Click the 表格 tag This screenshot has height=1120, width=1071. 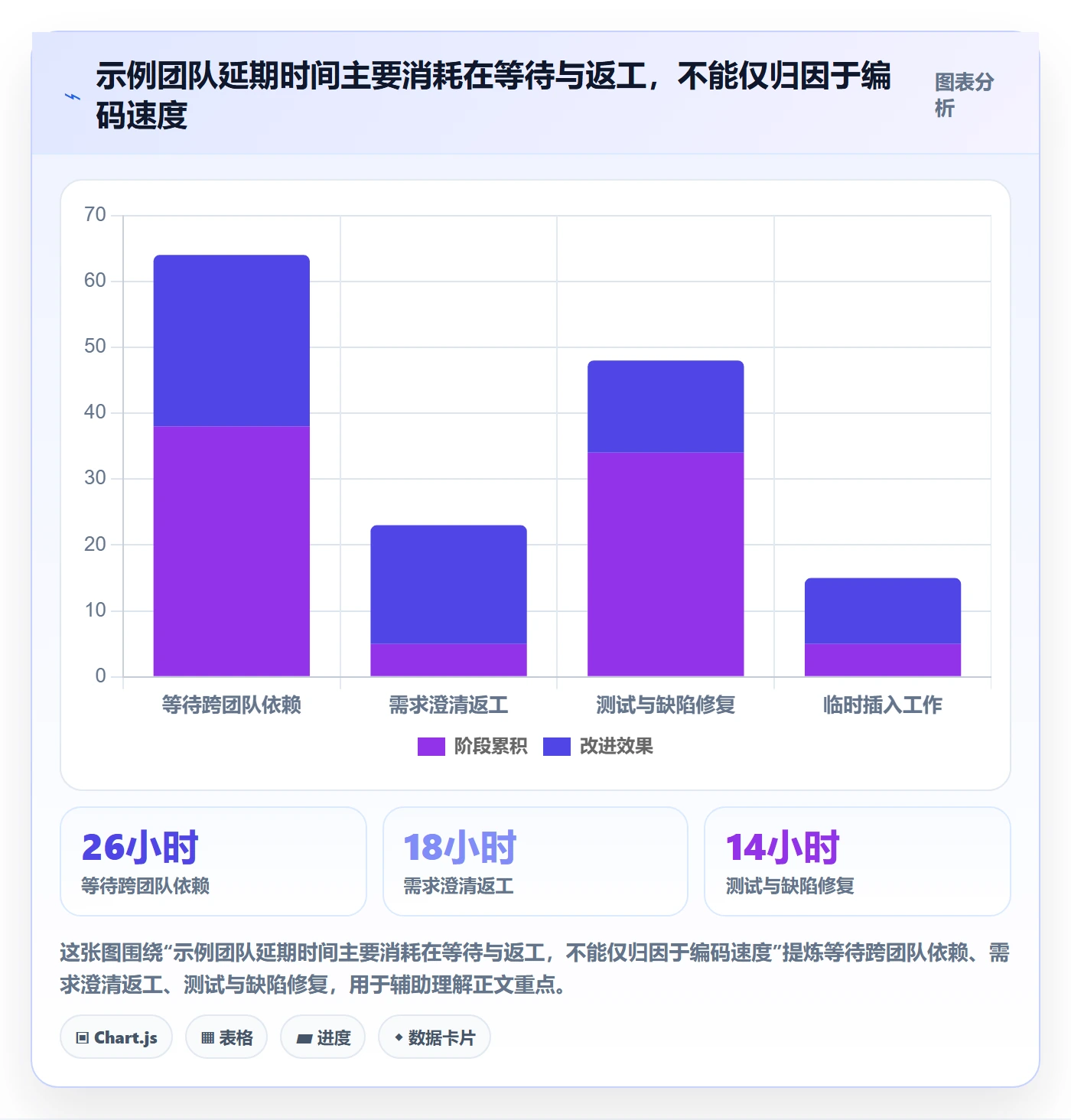(x=226, y=1037)
